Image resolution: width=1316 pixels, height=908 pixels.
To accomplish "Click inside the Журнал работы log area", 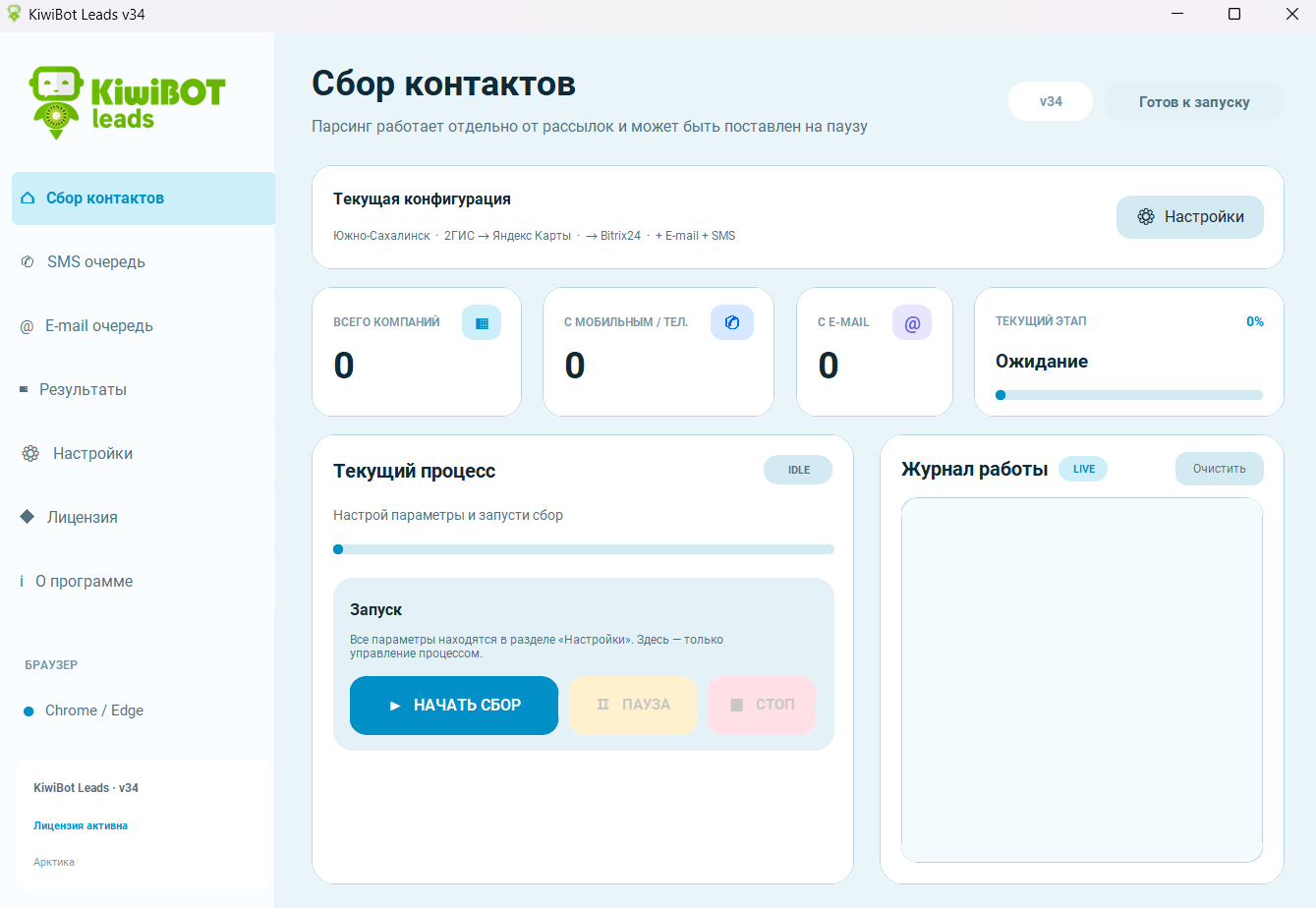I will [1082, 680].
